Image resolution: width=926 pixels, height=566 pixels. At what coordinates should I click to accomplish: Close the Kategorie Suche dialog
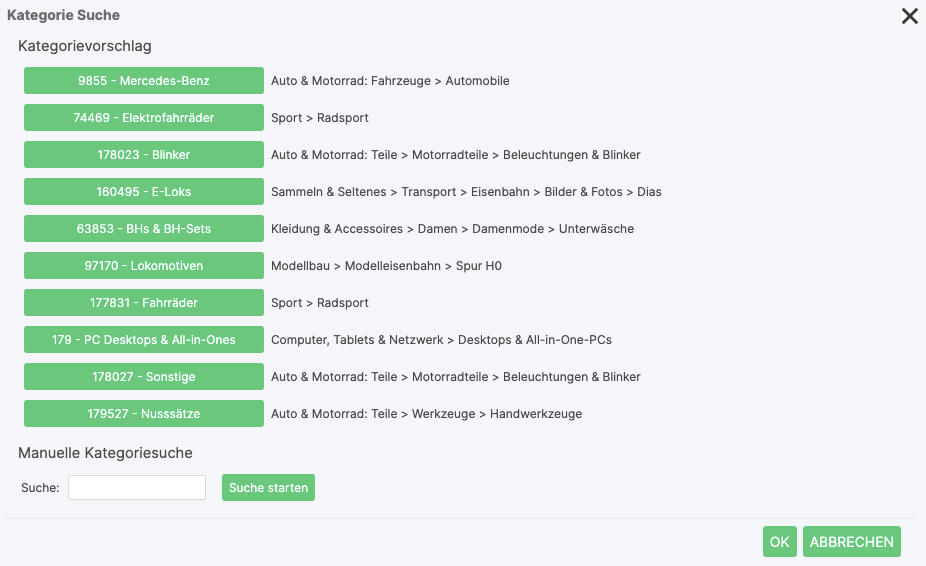click(x=909, y=16)
